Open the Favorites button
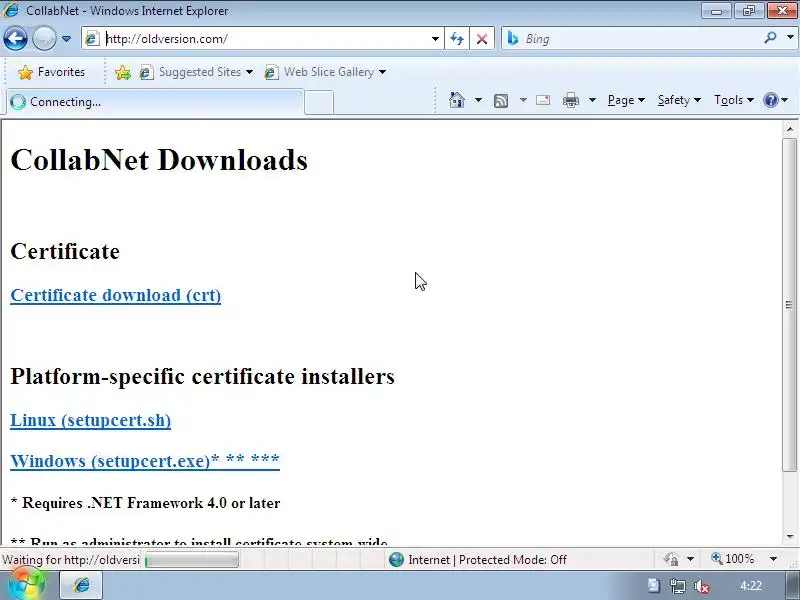Viewport: 800px width, 600px height. [52, 72]
